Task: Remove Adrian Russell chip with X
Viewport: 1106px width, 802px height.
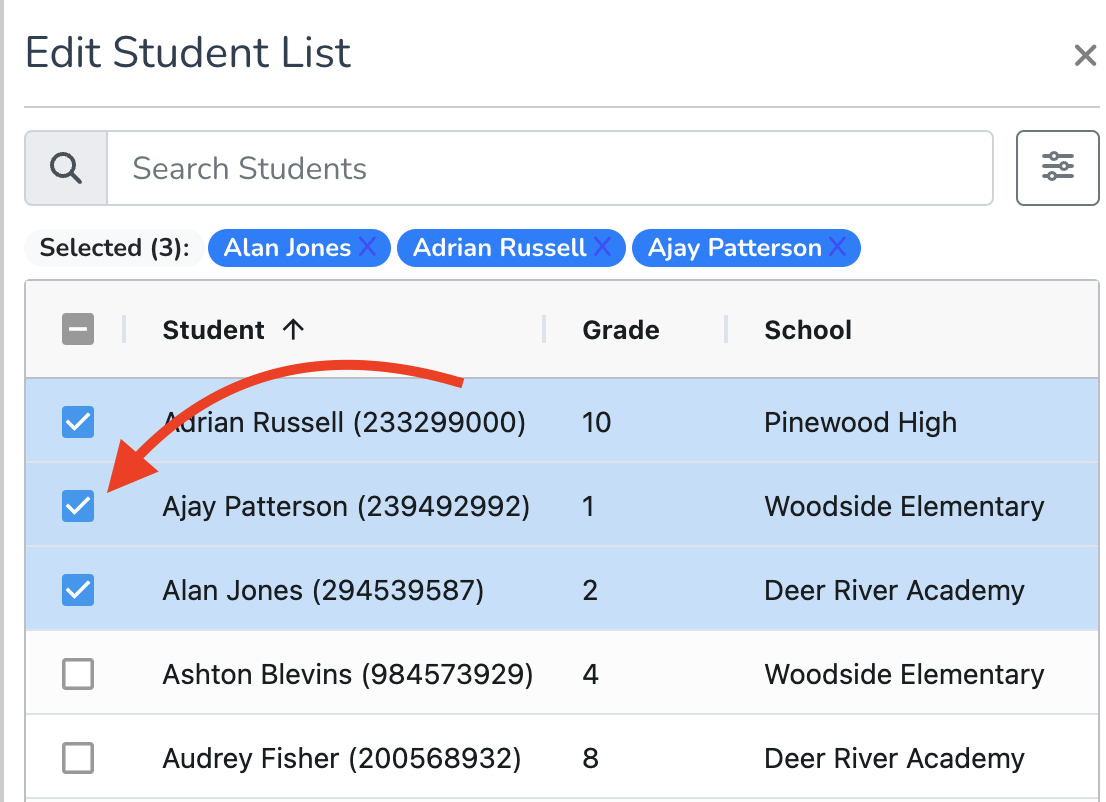Action: [x=602, y=247]
